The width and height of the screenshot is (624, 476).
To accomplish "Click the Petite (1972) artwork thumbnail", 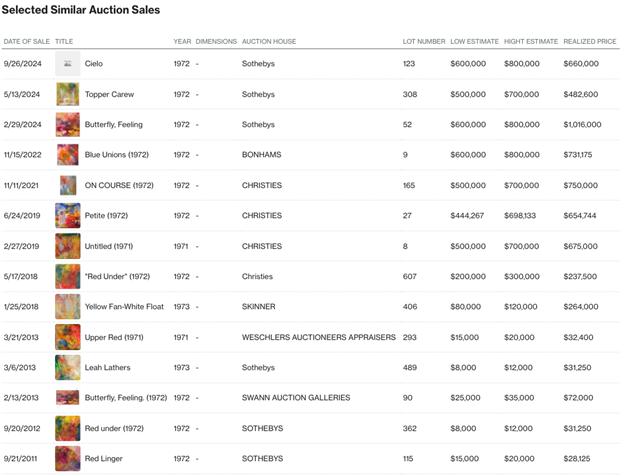I will click(68, 215).
